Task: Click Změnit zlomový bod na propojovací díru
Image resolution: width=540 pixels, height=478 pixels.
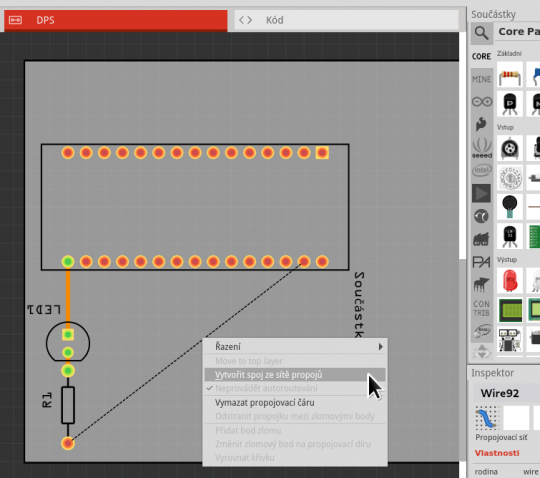Action: coord(295,444)
